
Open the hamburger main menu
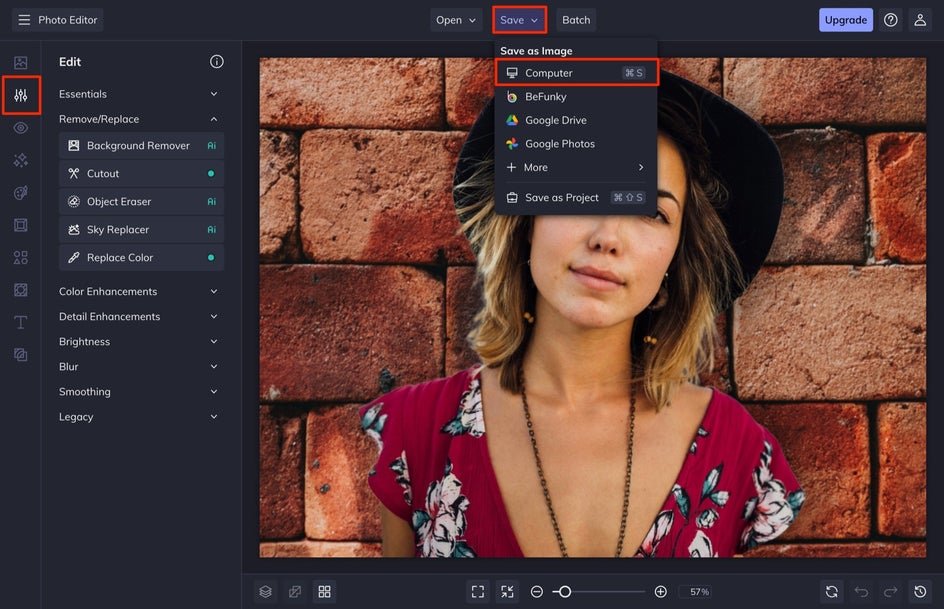[x=24, y=20]
